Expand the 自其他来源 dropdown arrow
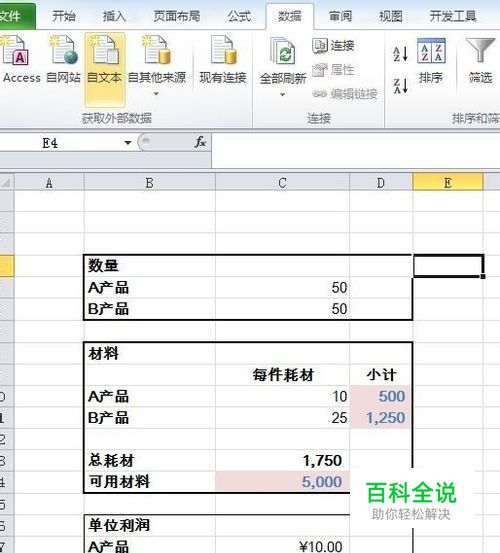 pos(156,94)
